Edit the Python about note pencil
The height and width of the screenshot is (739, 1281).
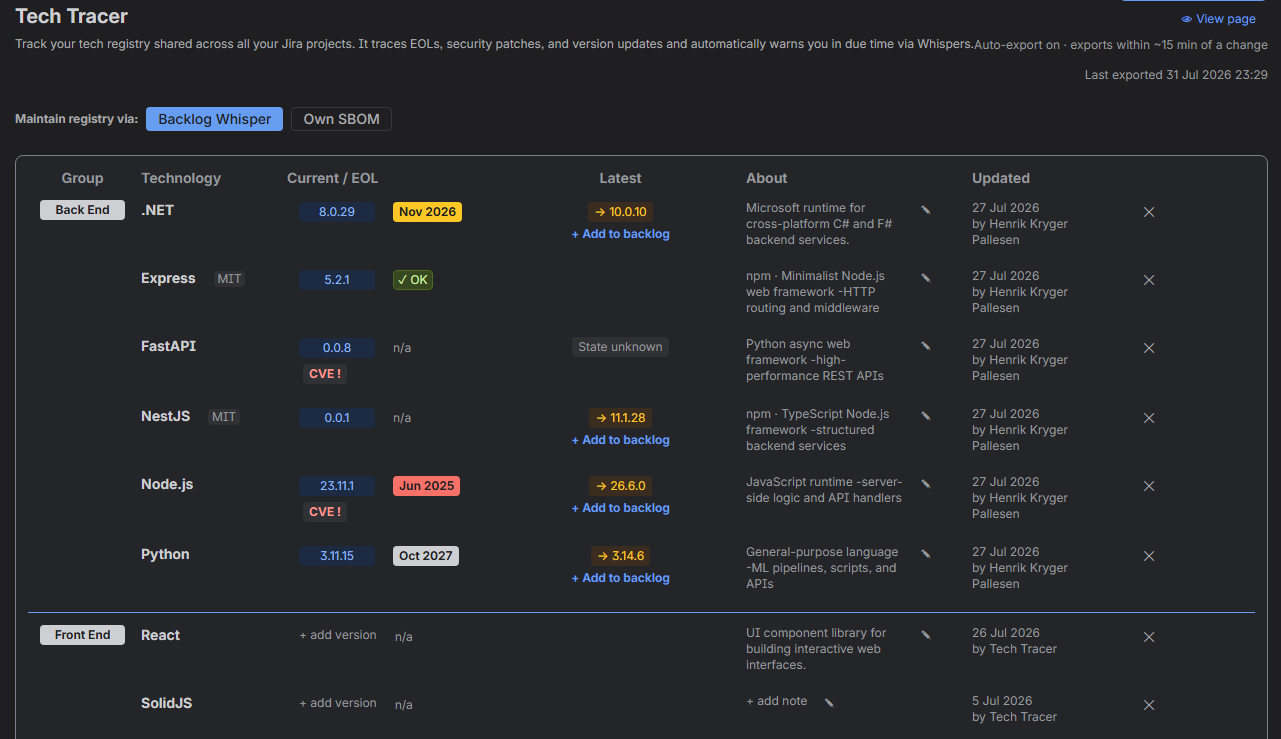[926, 554]
